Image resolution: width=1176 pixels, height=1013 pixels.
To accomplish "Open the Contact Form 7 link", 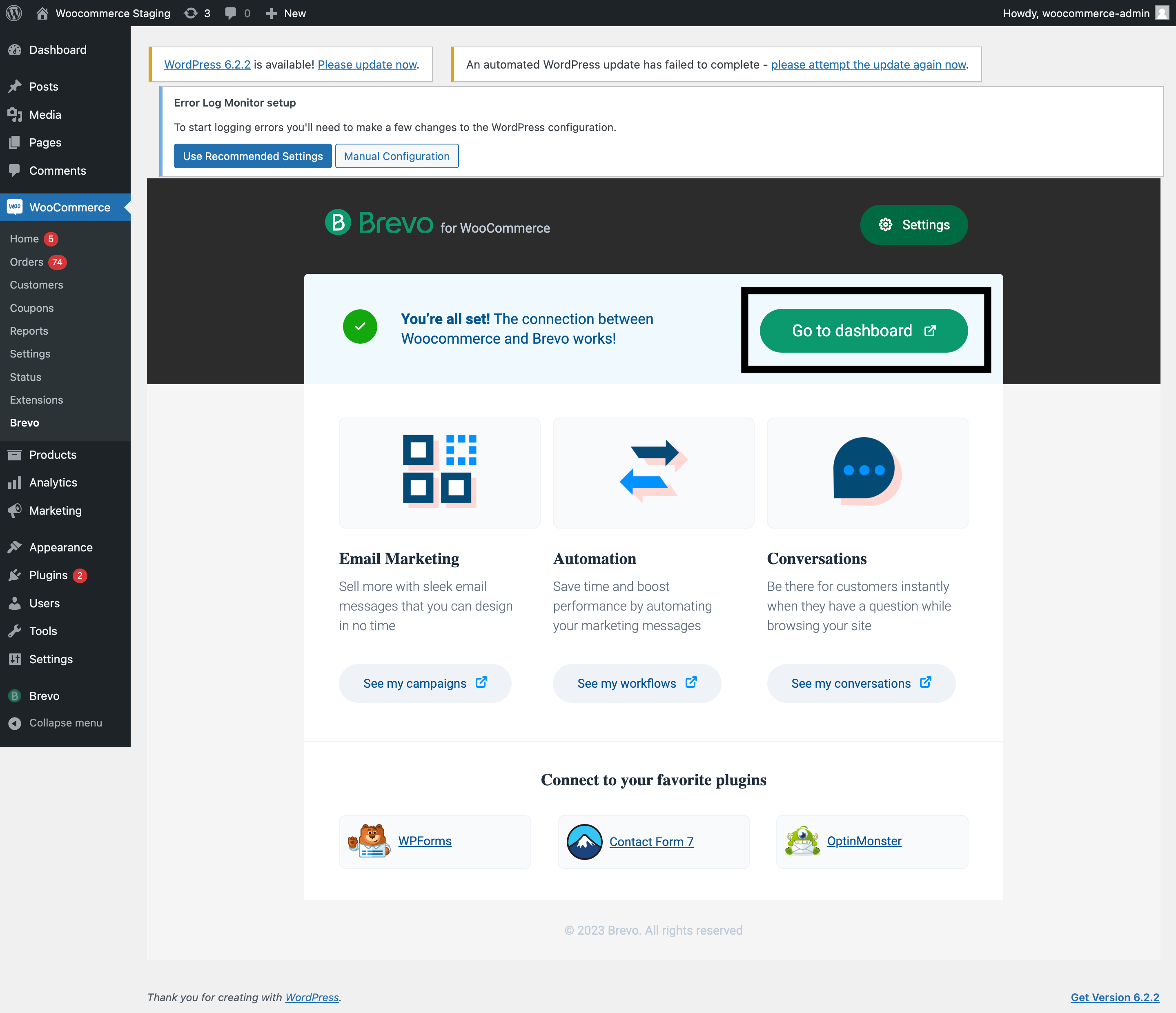I will [651, 842].
